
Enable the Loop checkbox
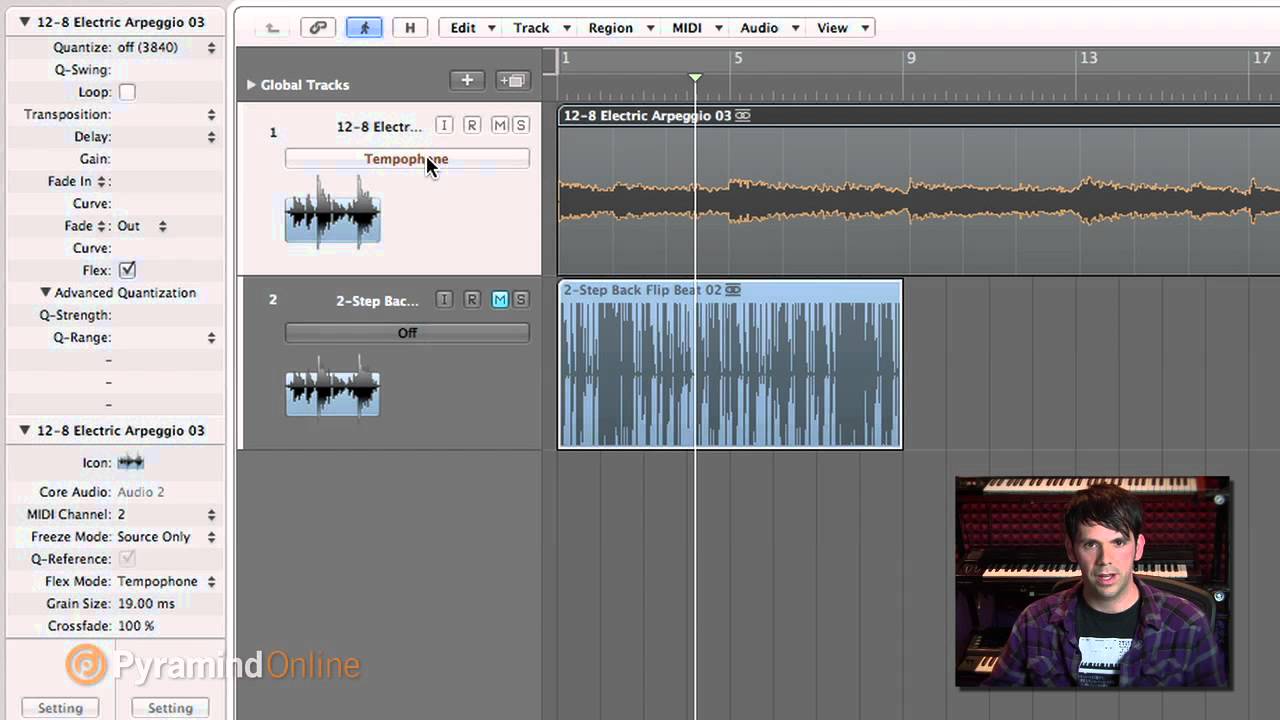click(x=127, y=92)
